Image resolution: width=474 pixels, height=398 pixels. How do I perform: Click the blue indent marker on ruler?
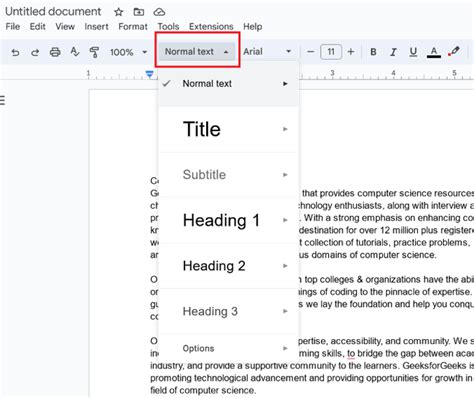point(150,74)
